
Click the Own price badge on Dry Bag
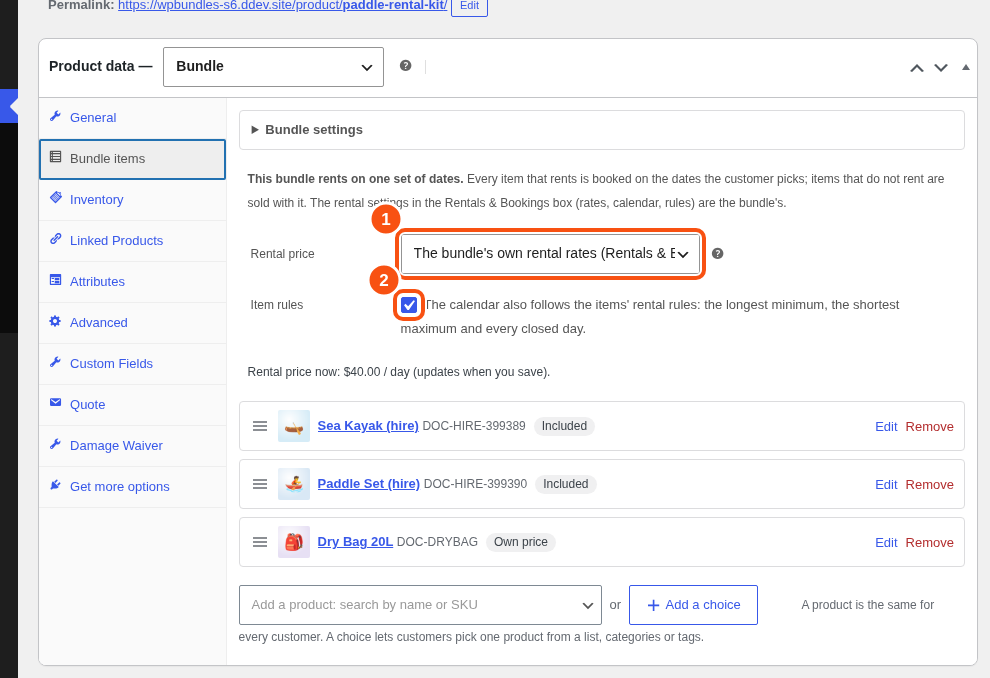[x=521, y=542]
